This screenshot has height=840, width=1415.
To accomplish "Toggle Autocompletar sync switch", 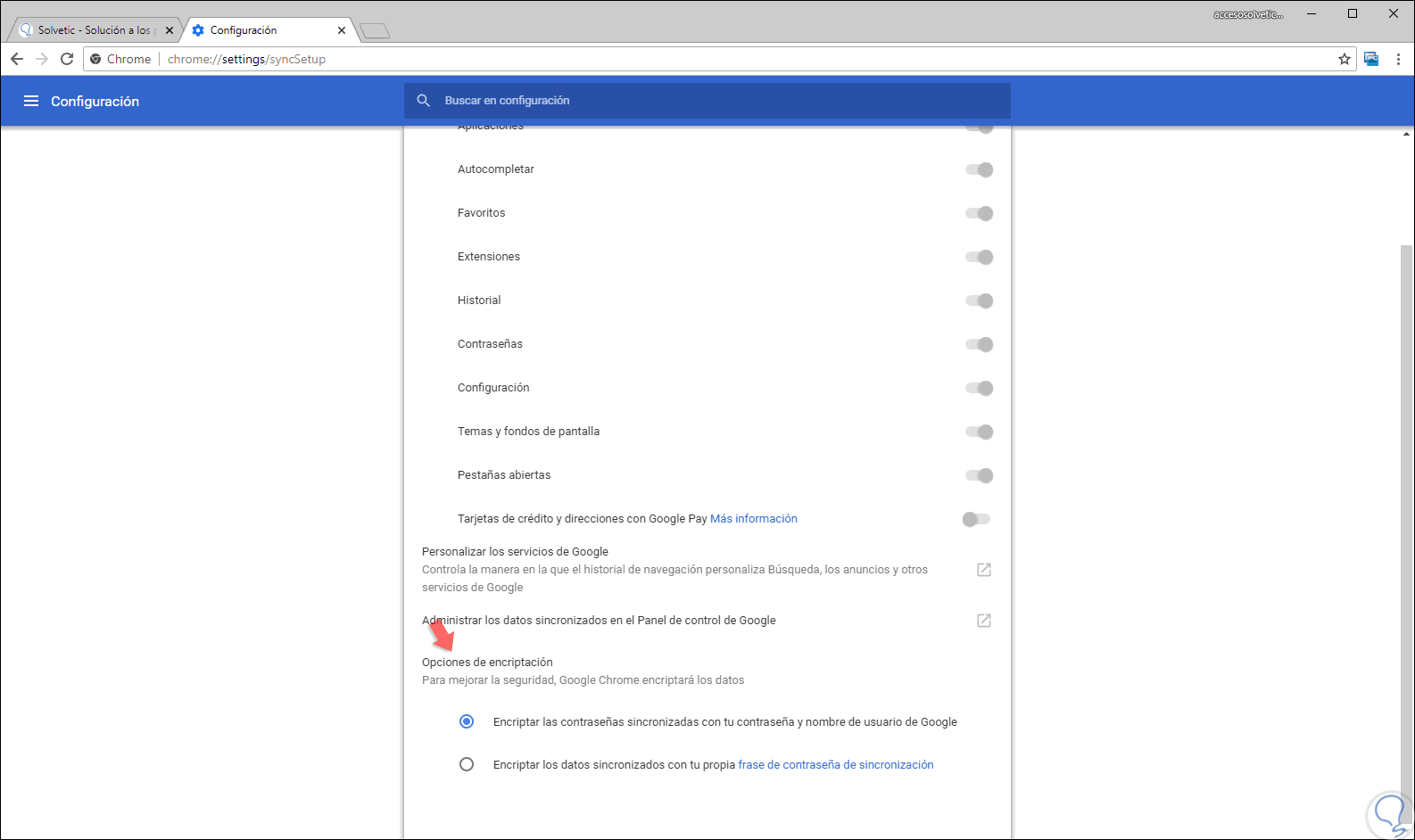I will pos(979,169).
